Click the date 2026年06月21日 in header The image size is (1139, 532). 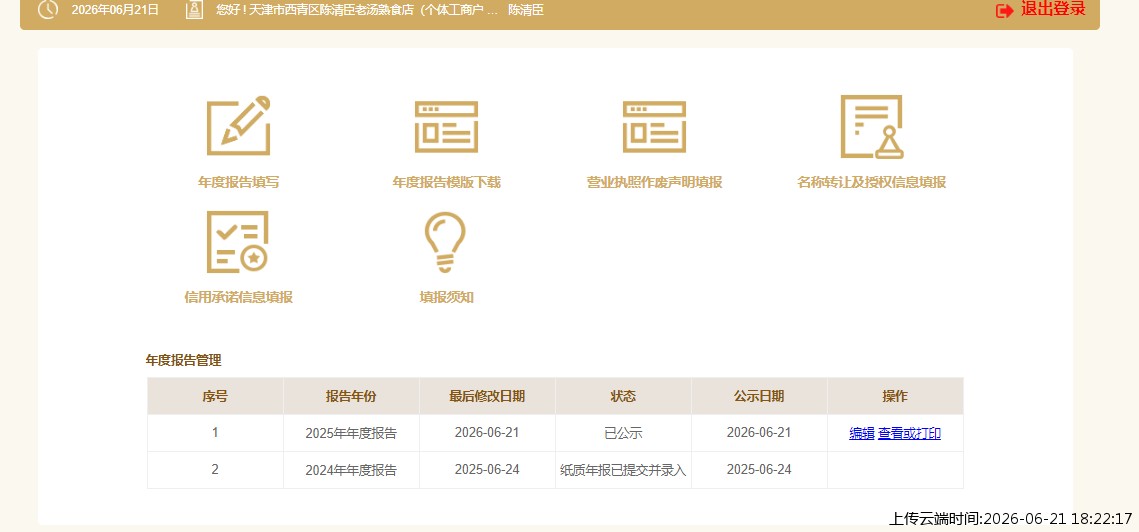tap(115, 10)
